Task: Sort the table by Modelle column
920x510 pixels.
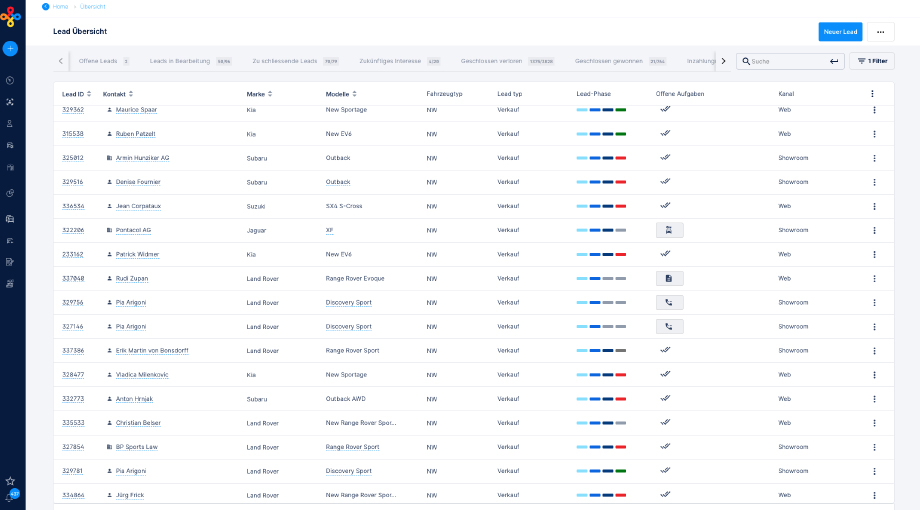Action: pyautogui.click(x=341, y=94)
